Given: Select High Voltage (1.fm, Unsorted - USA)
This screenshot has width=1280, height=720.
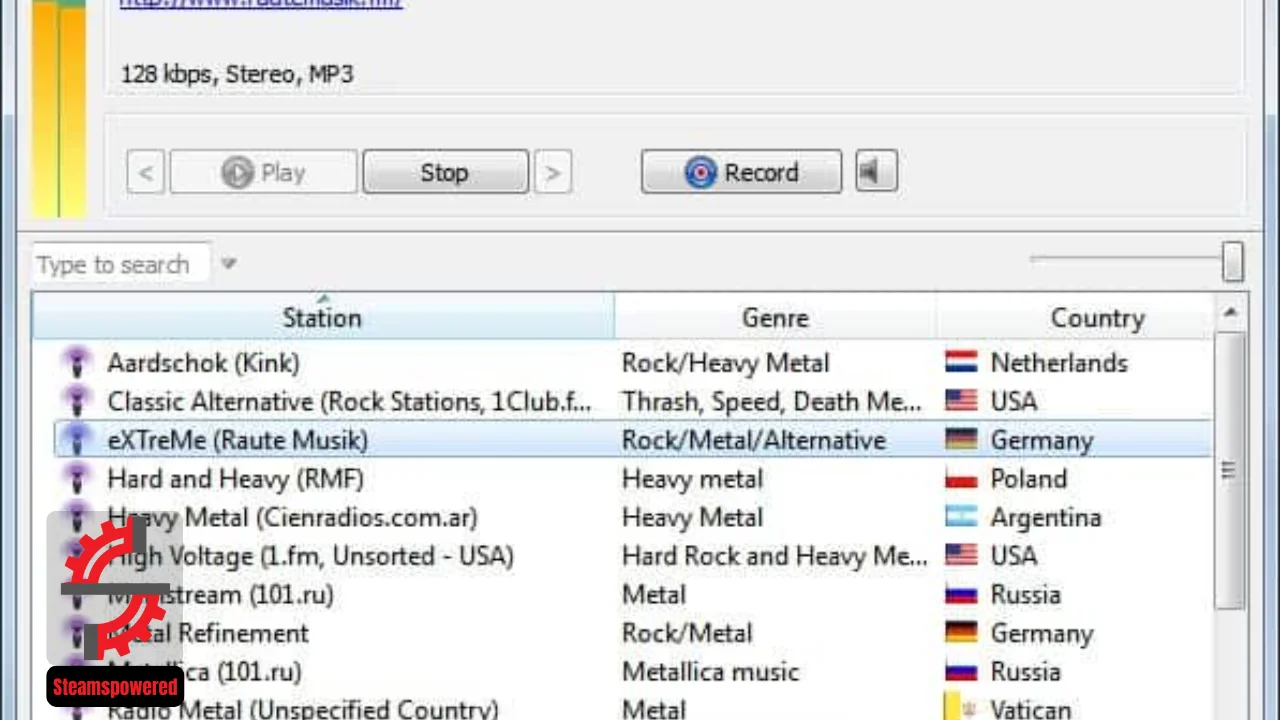Looking at the screenshot, I should coord(310,556).
